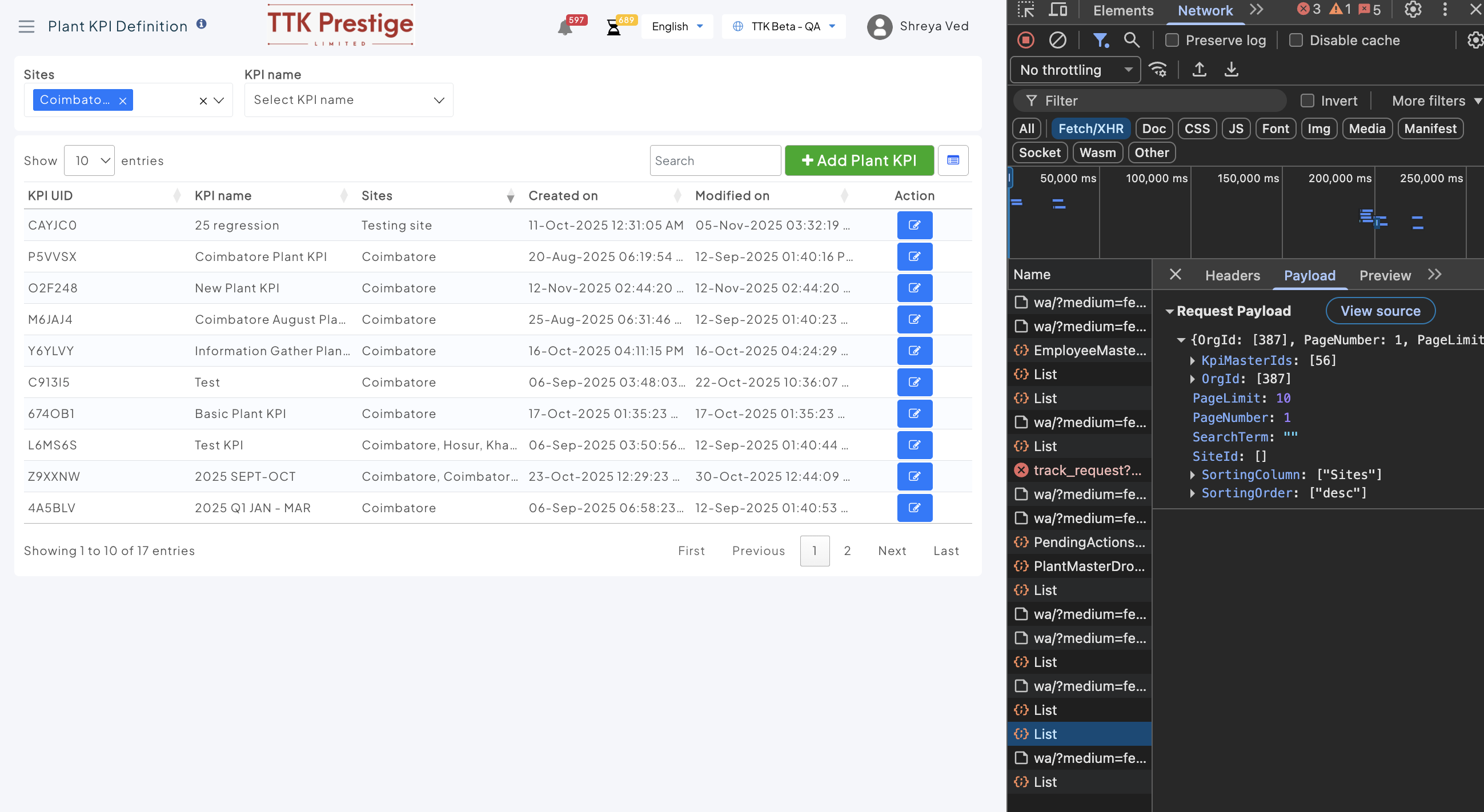The width and height of the screenshot is (1484, 812).
Task: Click the notification bell icon
Action: pos(564,27)
